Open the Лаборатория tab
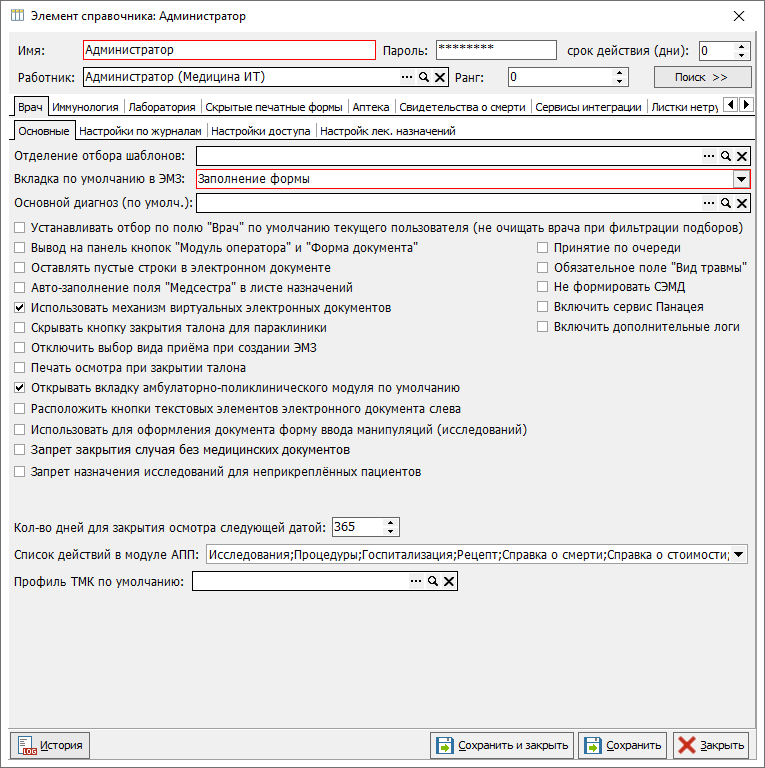The image size is (765, 768). click(x=162, y=107)
